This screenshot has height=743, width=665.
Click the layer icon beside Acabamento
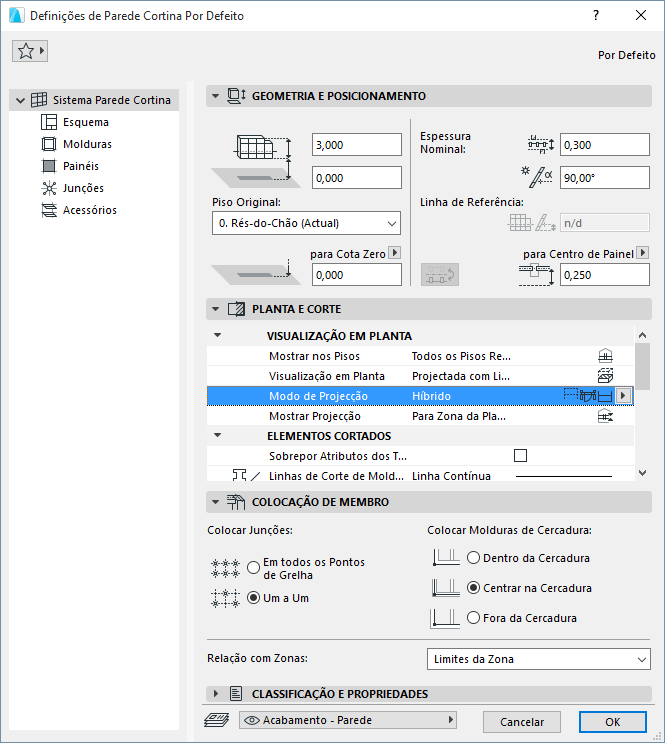point(217,720)
